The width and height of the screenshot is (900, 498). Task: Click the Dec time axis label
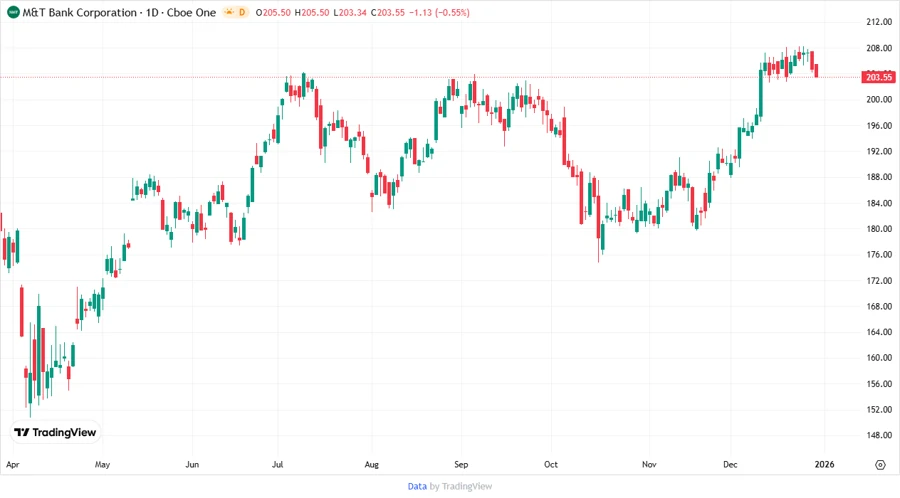pos(730,464)
